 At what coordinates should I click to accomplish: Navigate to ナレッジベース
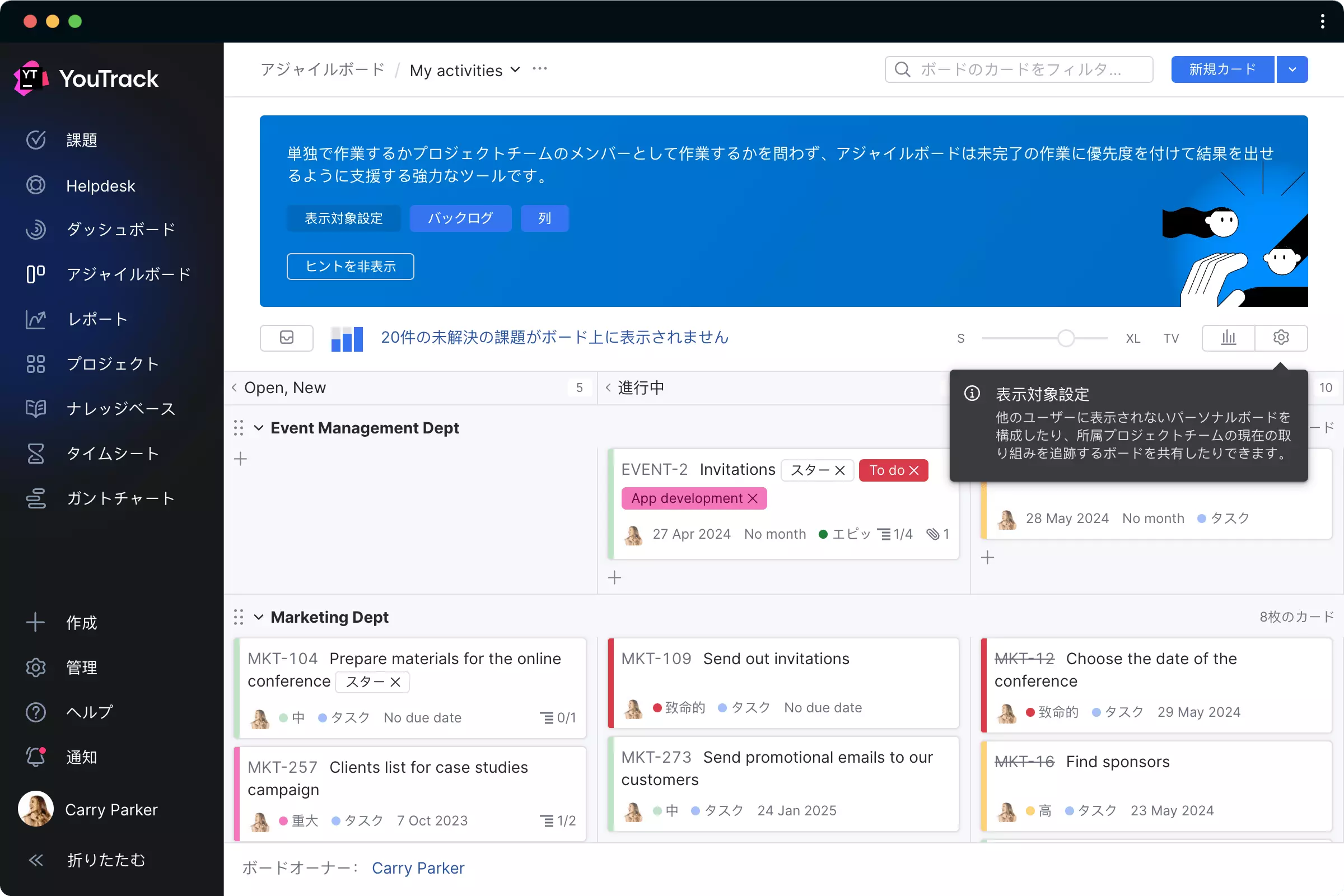pyautogui.click(x=120, y=408)
